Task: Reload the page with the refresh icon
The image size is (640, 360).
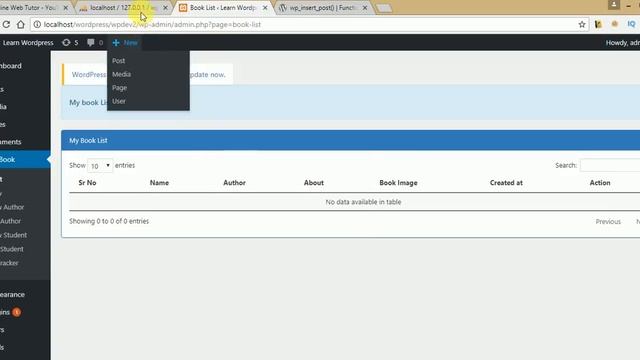Action: point(6,24)
